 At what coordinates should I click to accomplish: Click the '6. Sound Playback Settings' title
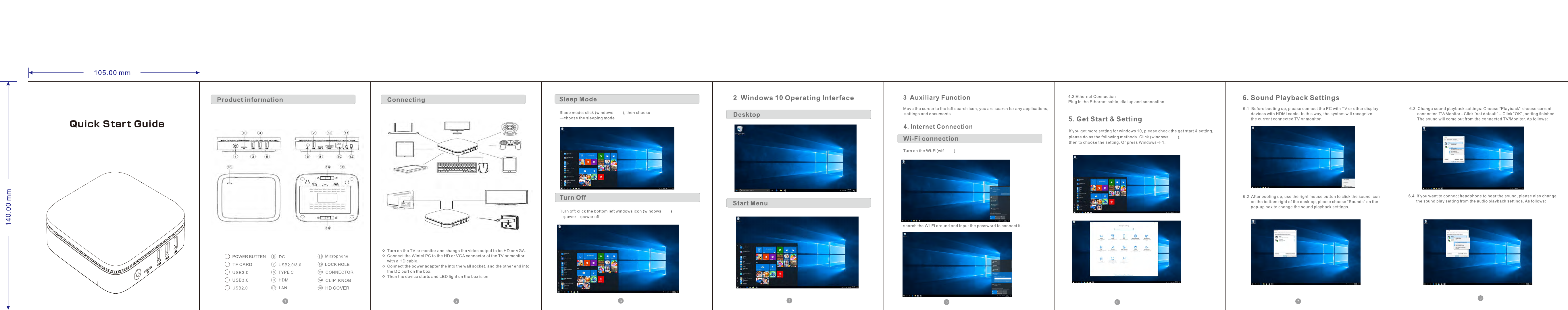pos(1290,98)
